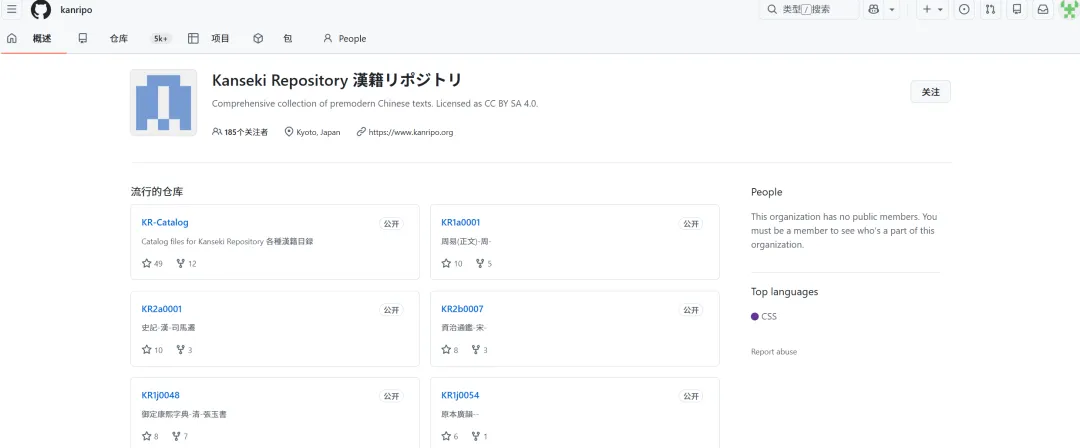1080x448 pixels.
Task: Click the fork count 1 on KR1j0054
Action: pyautogui.click(x=480, y=436)
